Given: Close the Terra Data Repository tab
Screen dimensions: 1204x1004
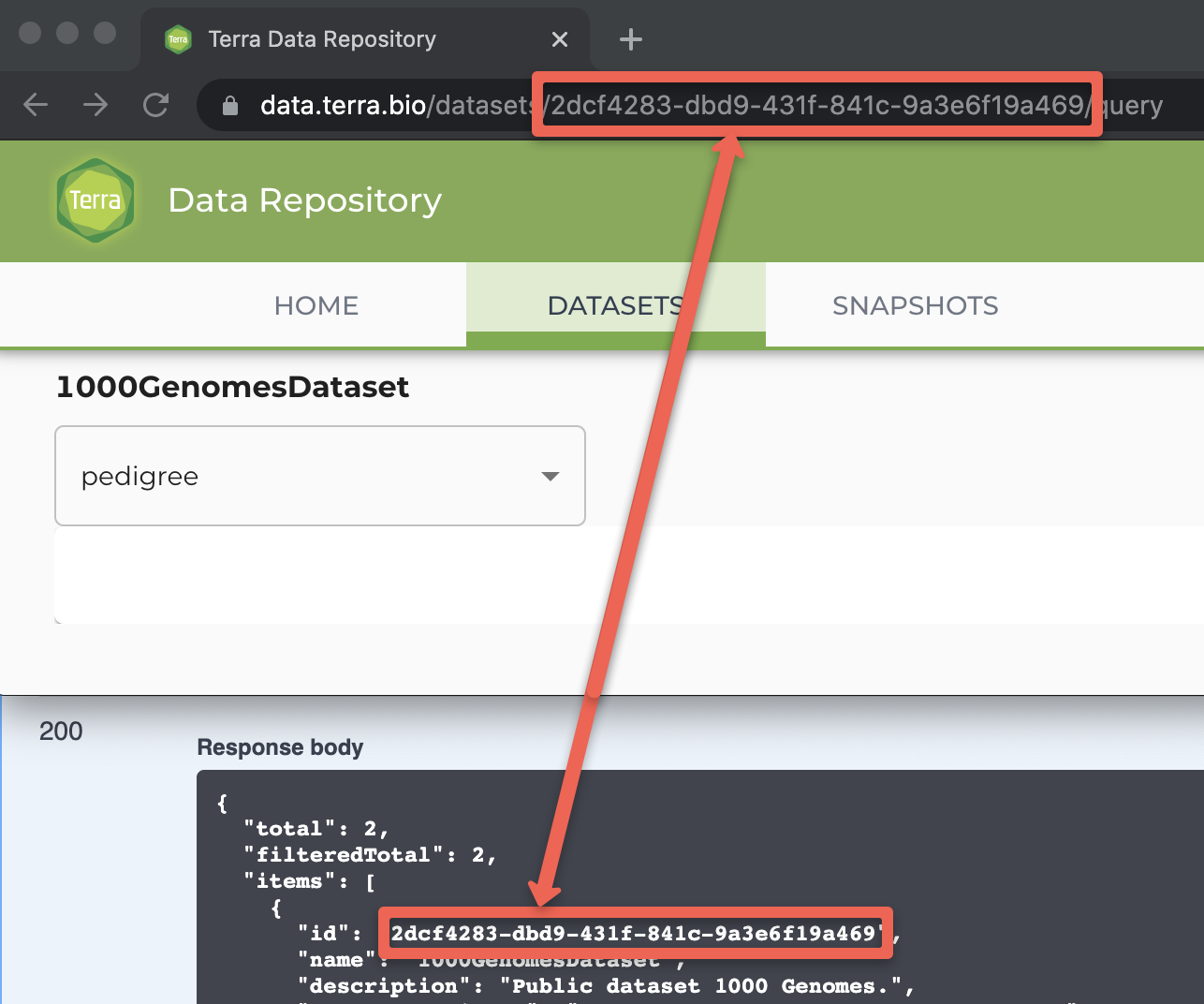Looking at the screenshot, I should [560, 39].
